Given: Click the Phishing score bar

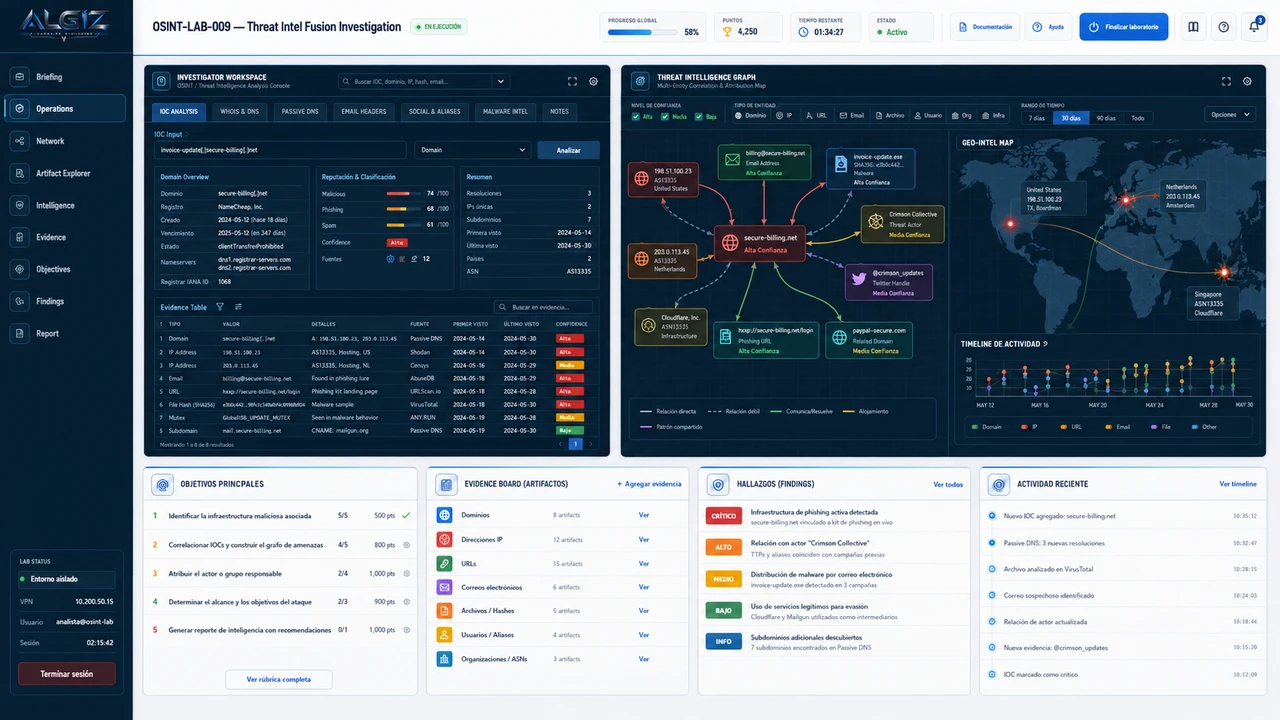Looking at the screenshot, I should click(404, 209).
